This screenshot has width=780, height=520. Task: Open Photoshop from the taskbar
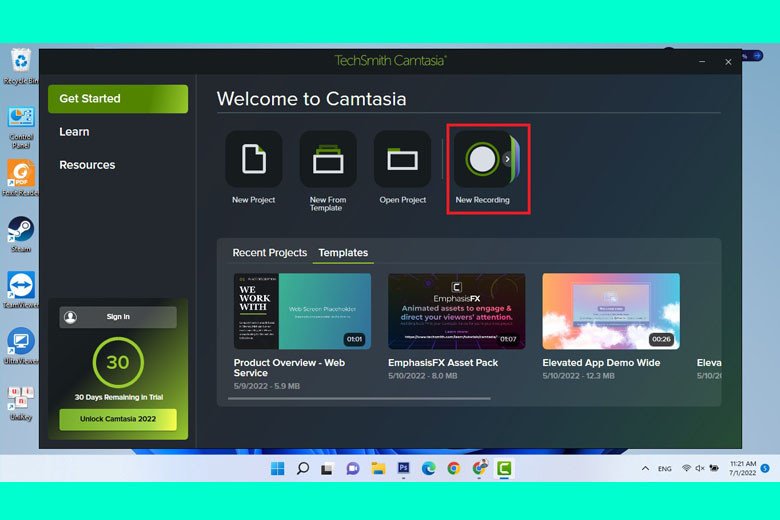403,468
